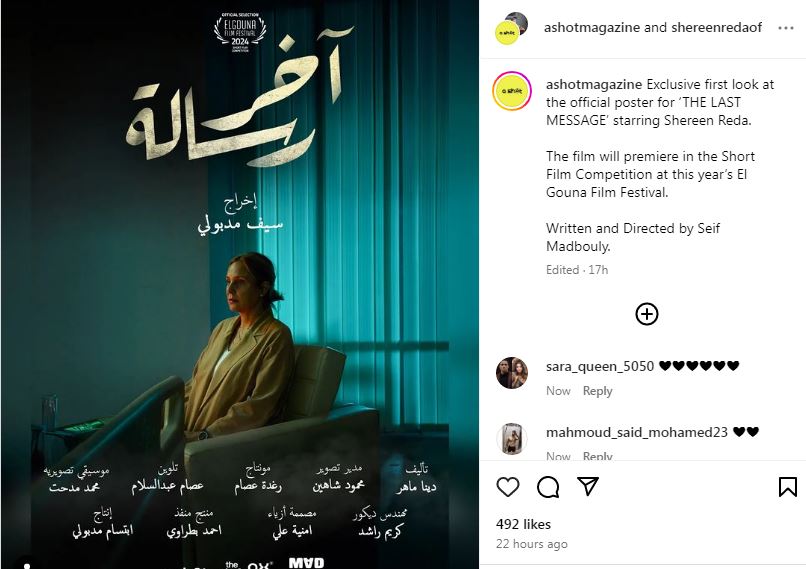The image size is (806, 569).
Task: Open the mahmoud_said_mohamed23 username link
Action: [x=637, y=432]
